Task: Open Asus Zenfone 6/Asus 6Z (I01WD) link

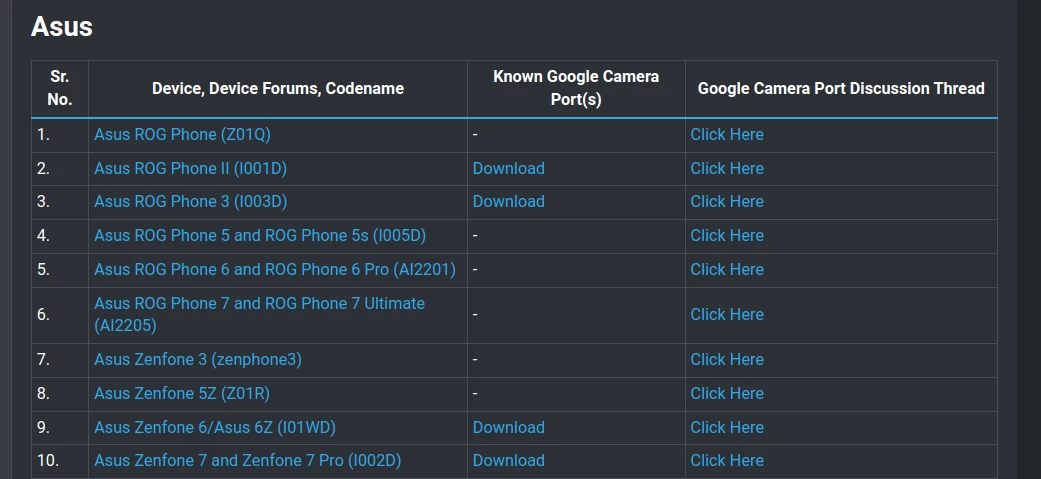Action: (x=214, y=428)
